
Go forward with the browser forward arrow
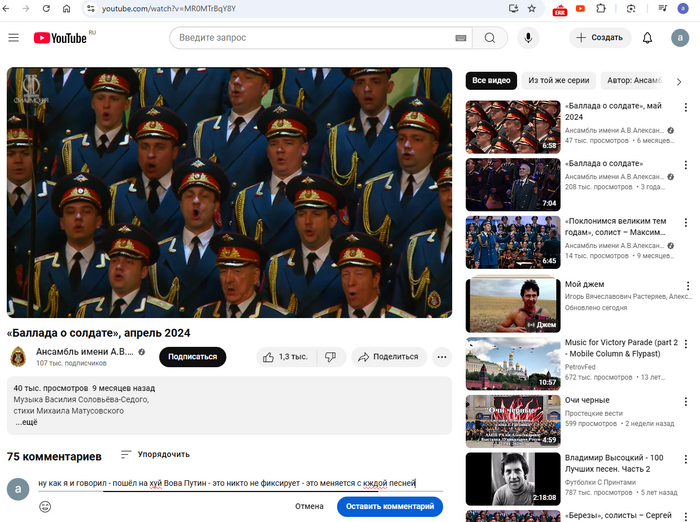pyautogui.click(x=26, y=8)
